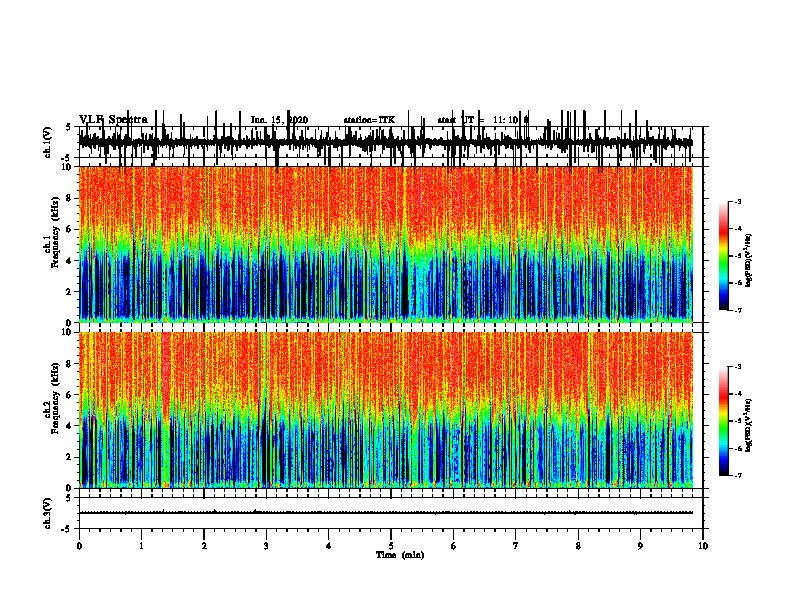
Task: Click the ch.2 spectrogram color bar
Action: click(724, 421)
